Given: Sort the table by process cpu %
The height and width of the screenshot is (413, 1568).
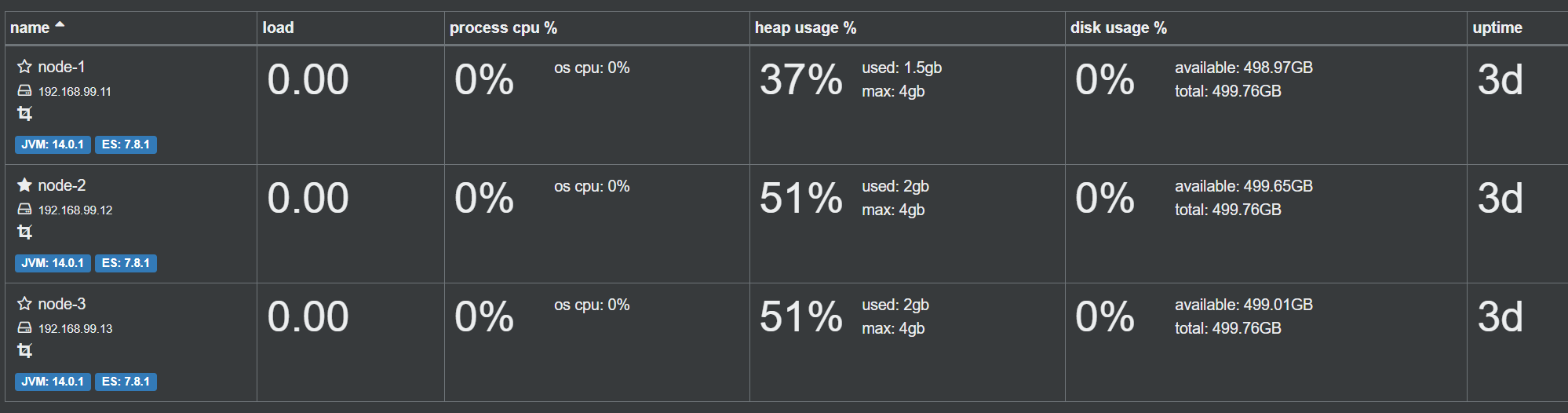Looking at the screenshot, I should click(503, 27).
